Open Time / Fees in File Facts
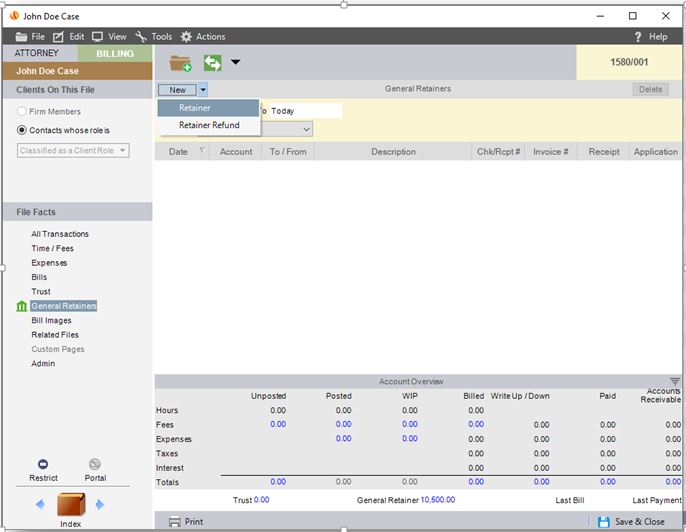The height and width of the screenshot is (532, 686). 52,248
